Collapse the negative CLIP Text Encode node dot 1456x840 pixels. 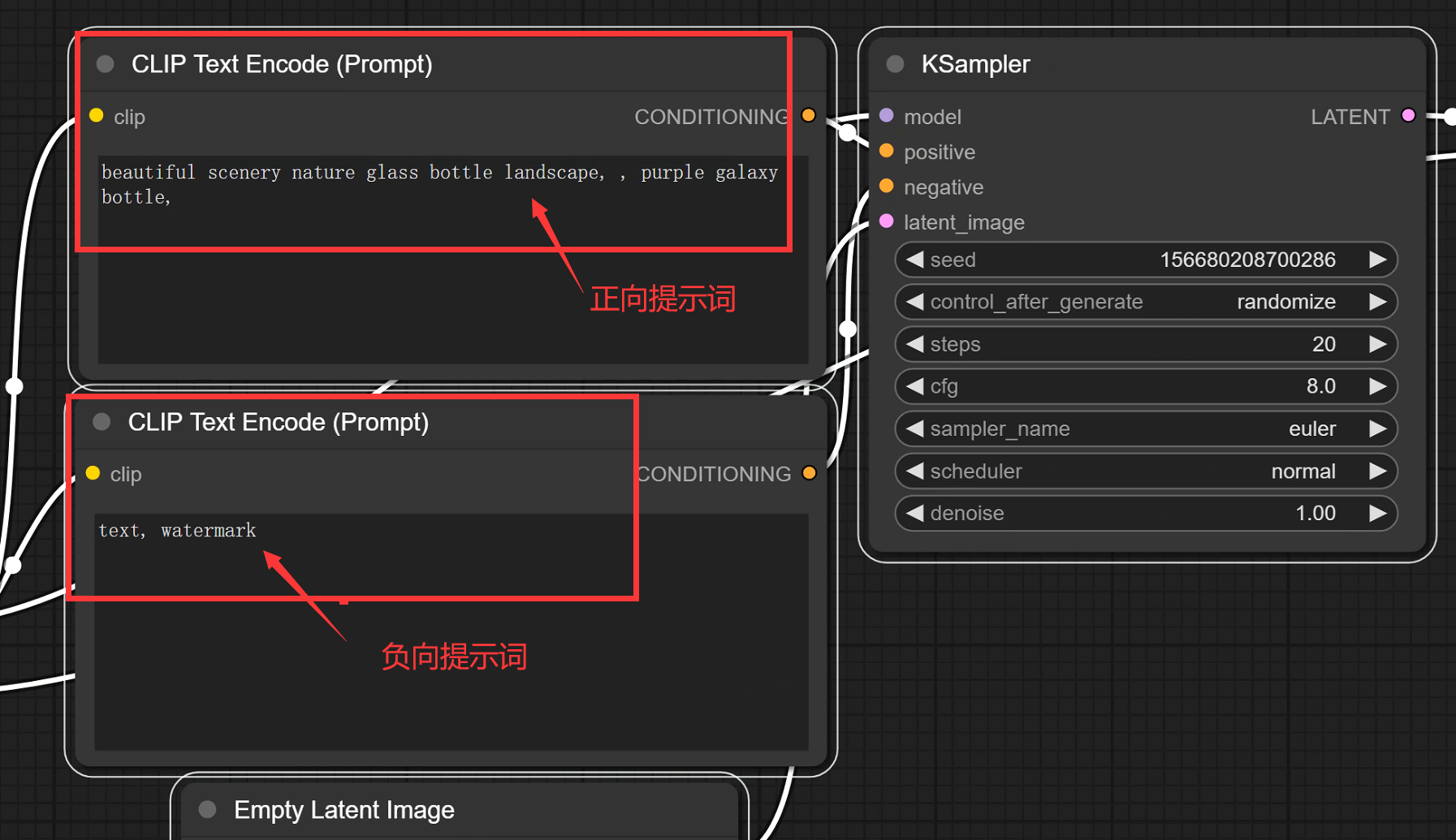tap(102, 422)
